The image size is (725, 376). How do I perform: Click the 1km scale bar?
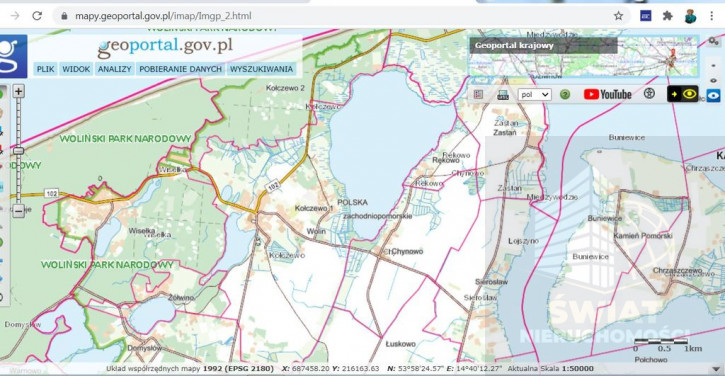point(660,341)
